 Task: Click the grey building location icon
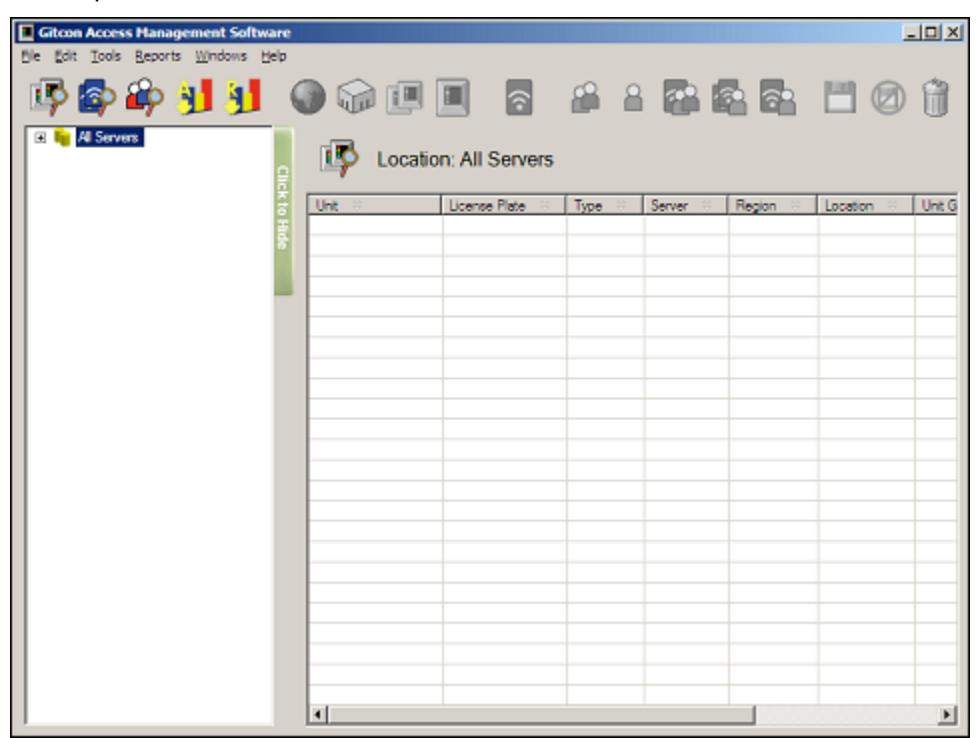tap(356, 97)
